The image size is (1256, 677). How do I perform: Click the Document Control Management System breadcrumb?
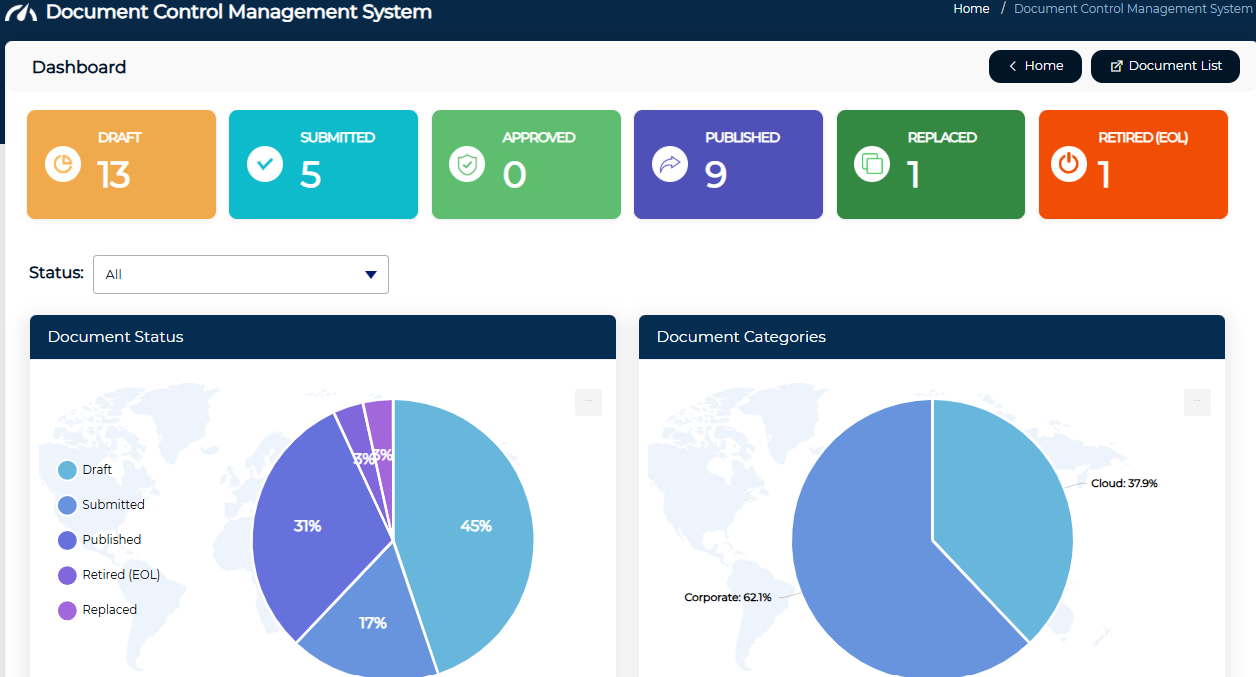coord(1133,9)
